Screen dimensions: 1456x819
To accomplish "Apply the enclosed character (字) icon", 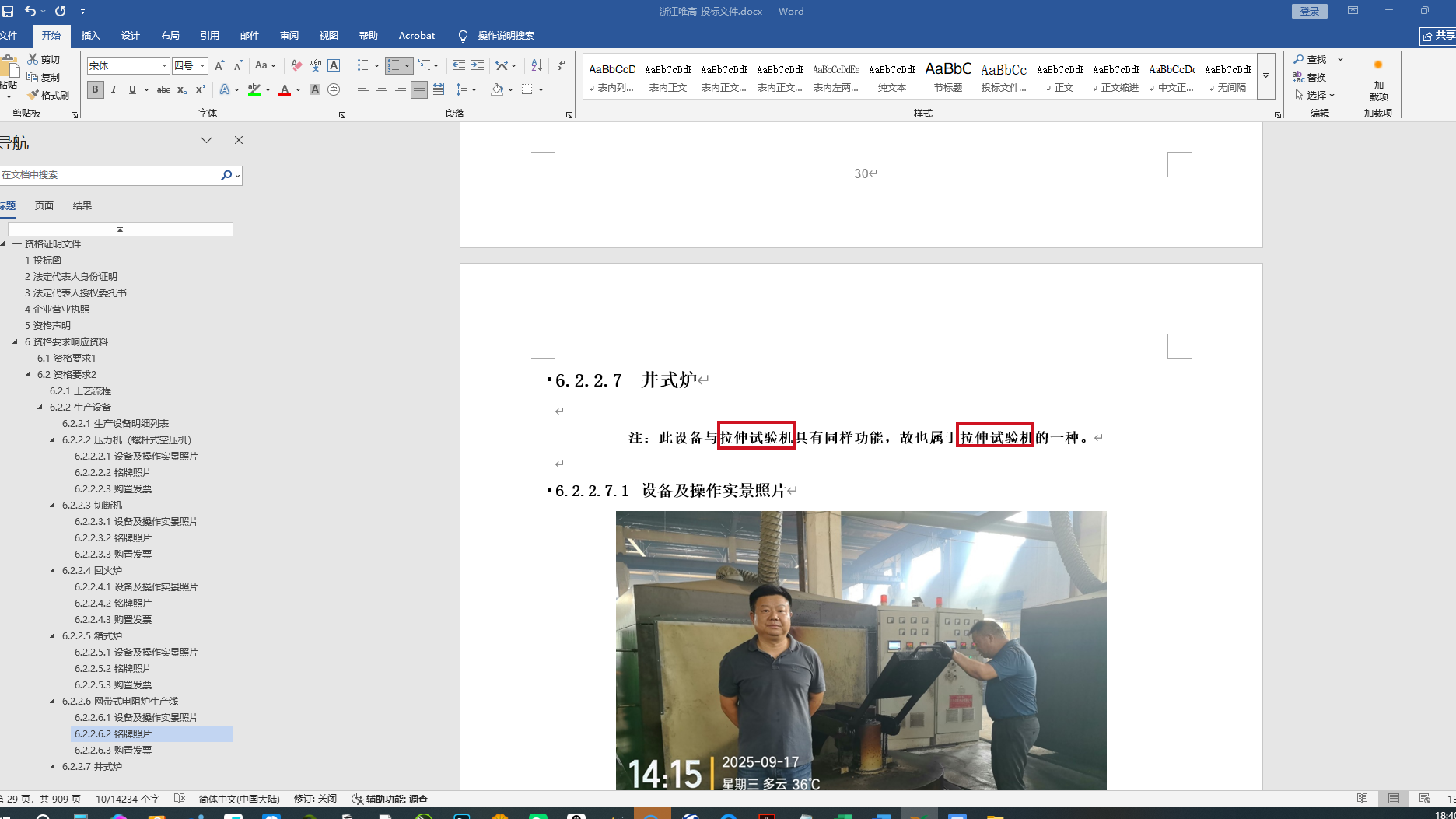I will pyautogui.click(x=334, y=89).
